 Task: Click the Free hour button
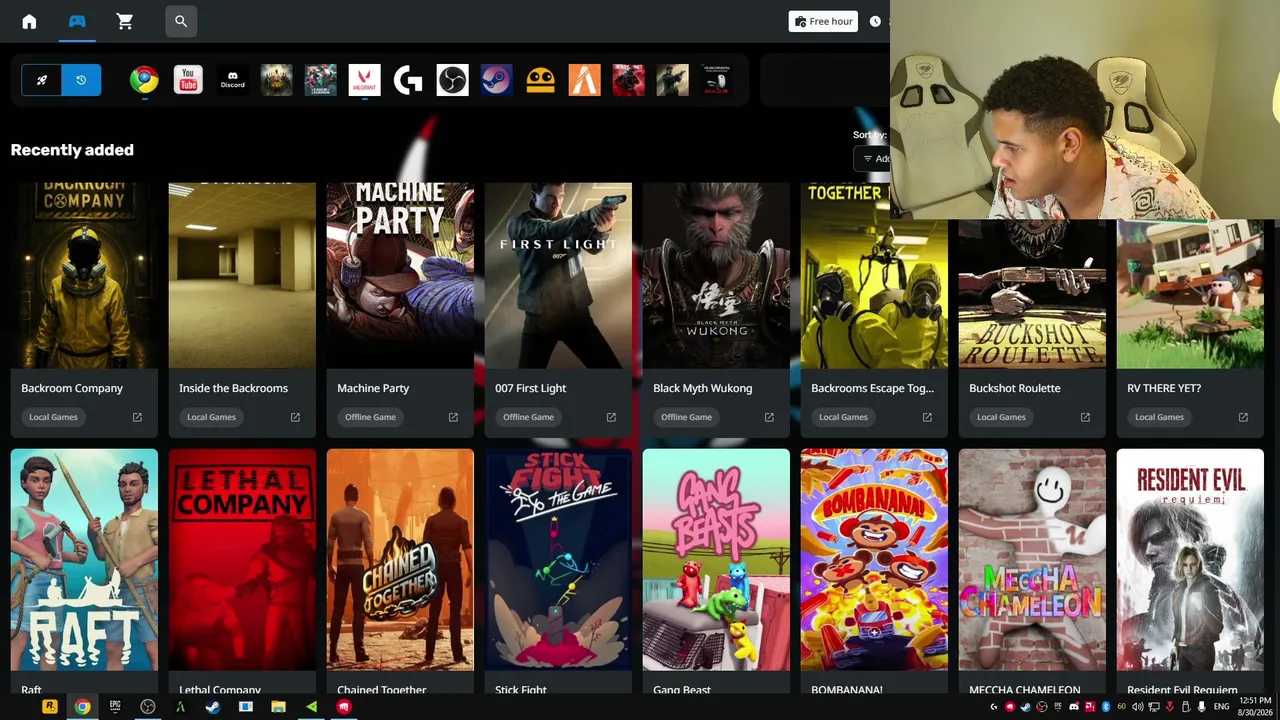pyautogui.click(x=823, y=21)
